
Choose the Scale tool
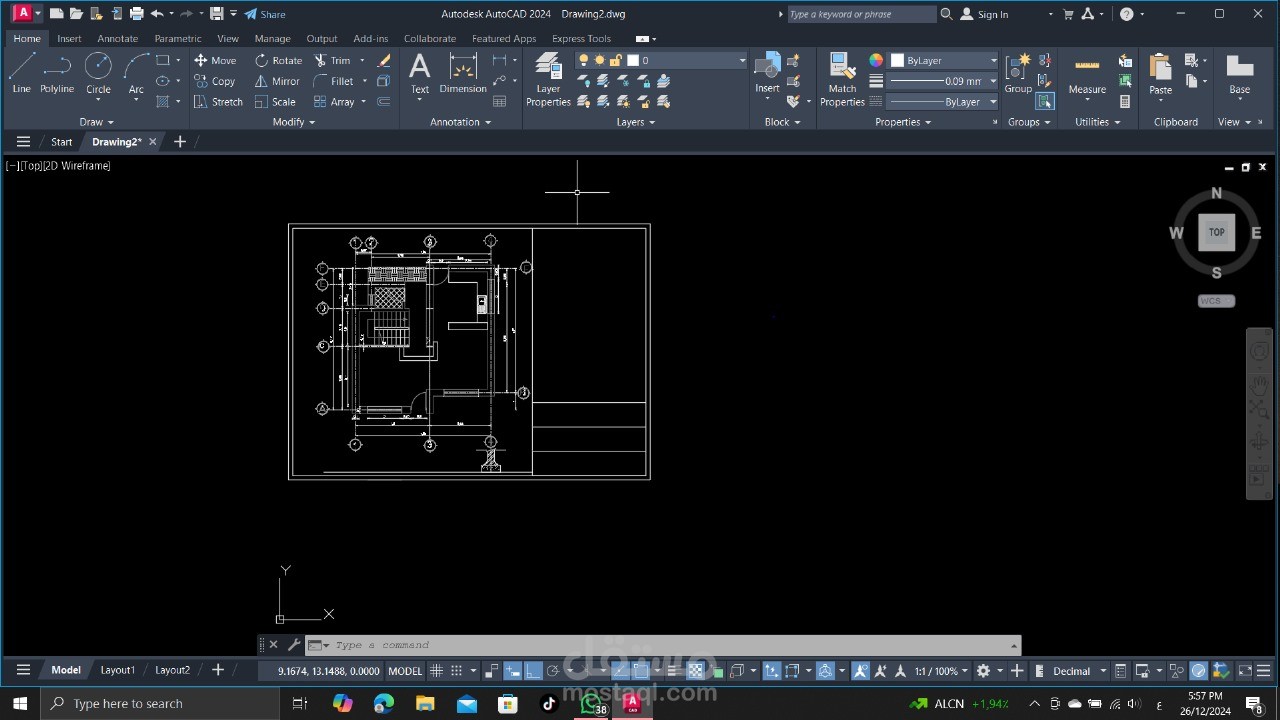[275, 102]
